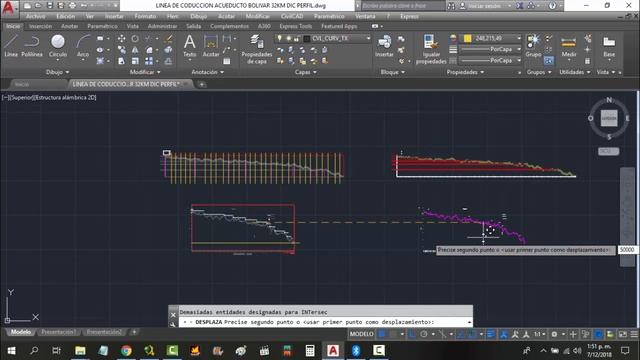Add a new layout with plus button
The height and width of the screenshot is (360, 640).
pyautogui.click(x=134, y=332)
